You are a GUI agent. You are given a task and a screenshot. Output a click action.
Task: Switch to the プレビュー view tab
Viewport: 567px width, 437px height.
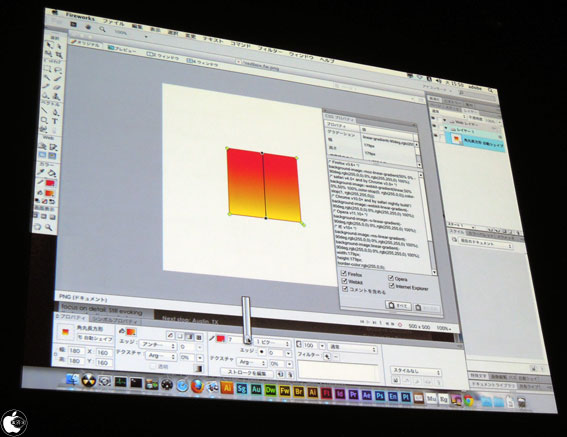click(122, 49)
